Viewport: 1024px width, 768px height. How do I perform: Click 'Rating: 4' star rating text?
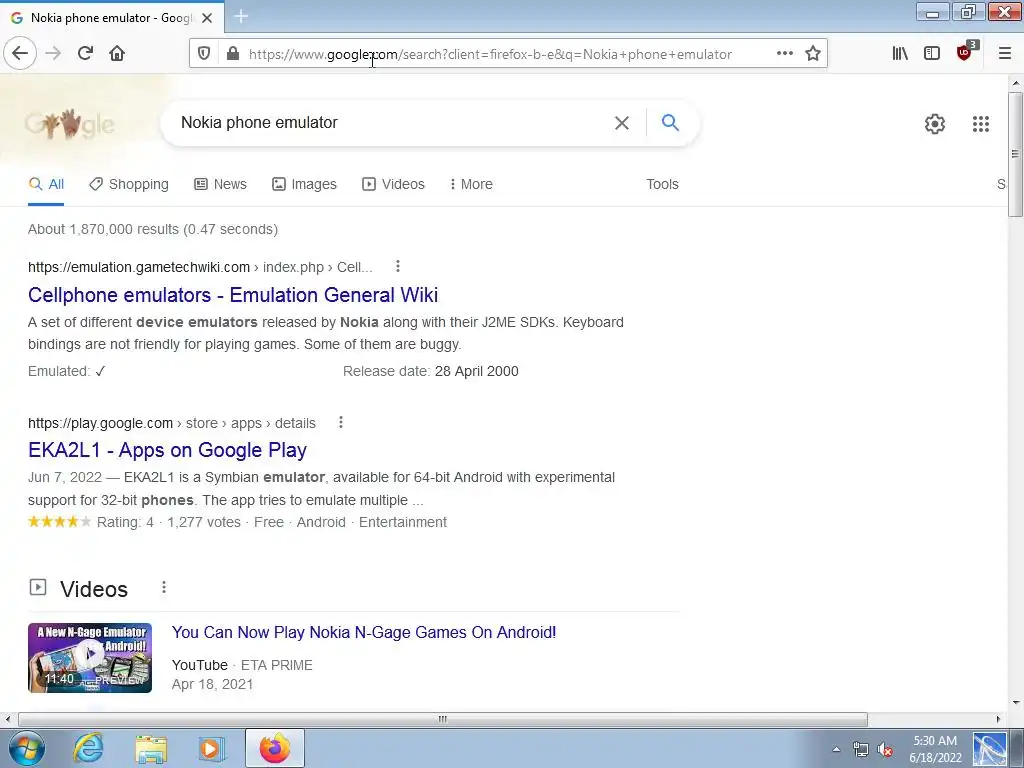click(125, 522)
